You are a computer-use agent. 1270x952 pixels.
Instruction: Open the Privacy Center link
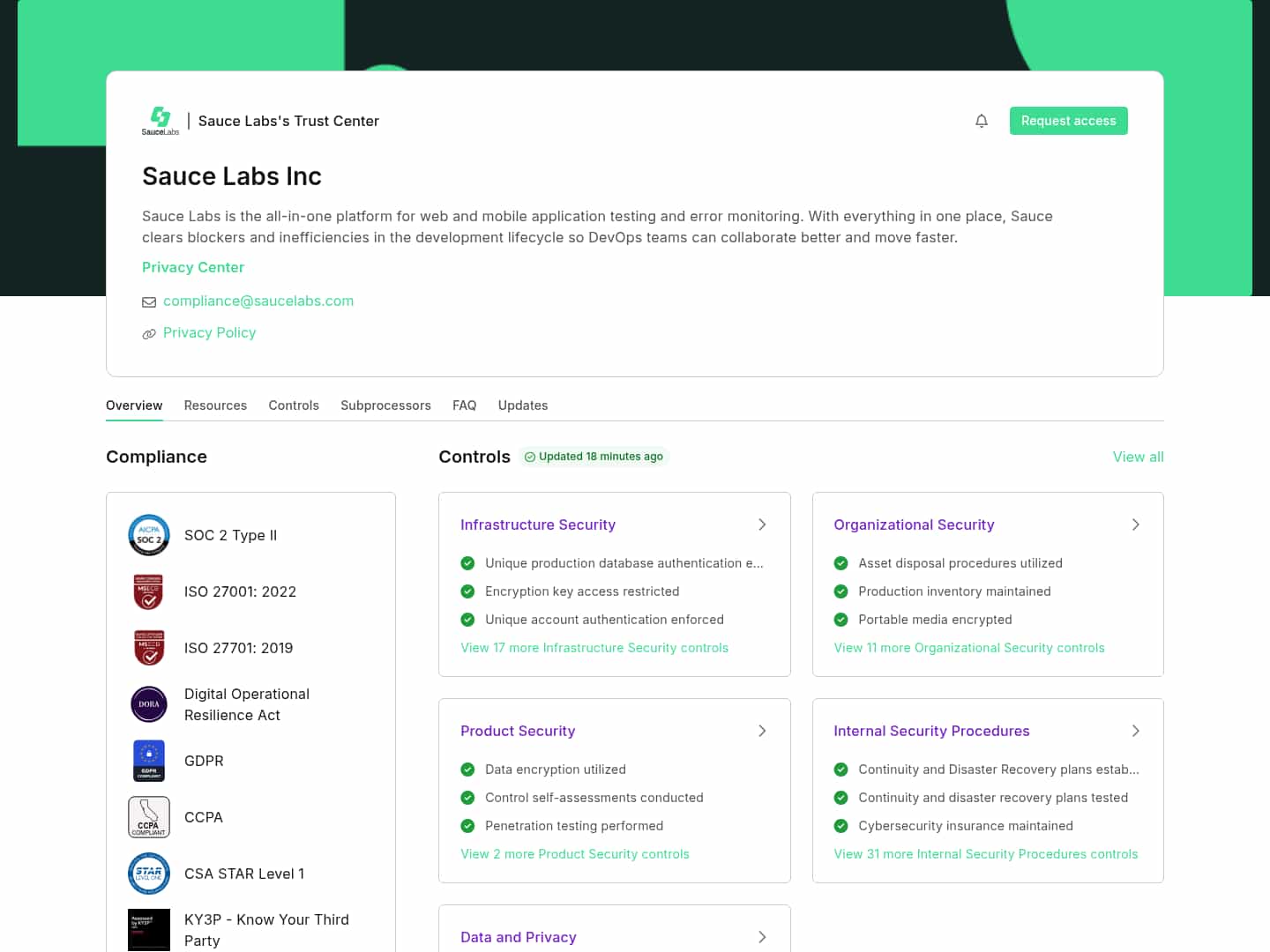coord(193,267)
